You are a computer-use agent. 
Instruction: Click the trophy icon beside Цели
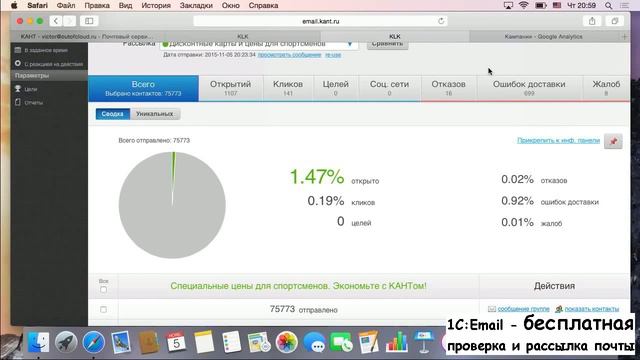click(18, 89)
